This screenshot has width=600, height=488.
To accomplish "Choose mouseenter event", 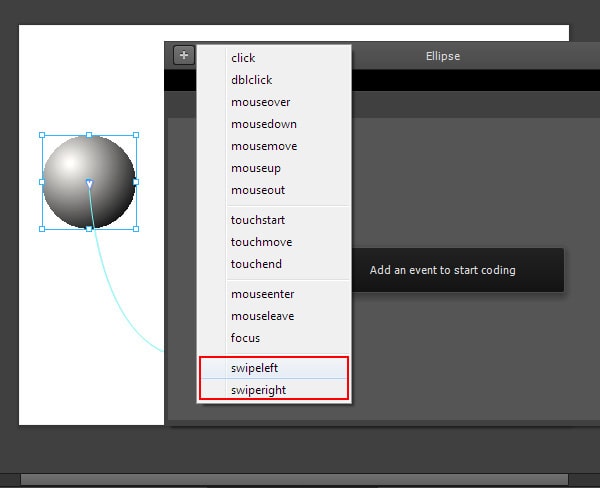I will 274,294.
